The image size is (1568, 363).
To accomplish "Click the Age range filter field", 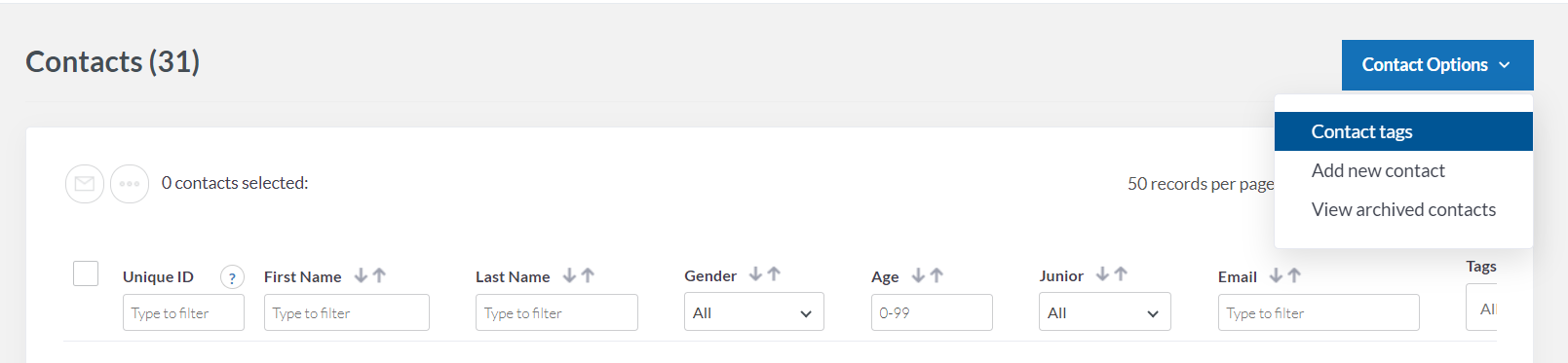I will tap(932, 312).
